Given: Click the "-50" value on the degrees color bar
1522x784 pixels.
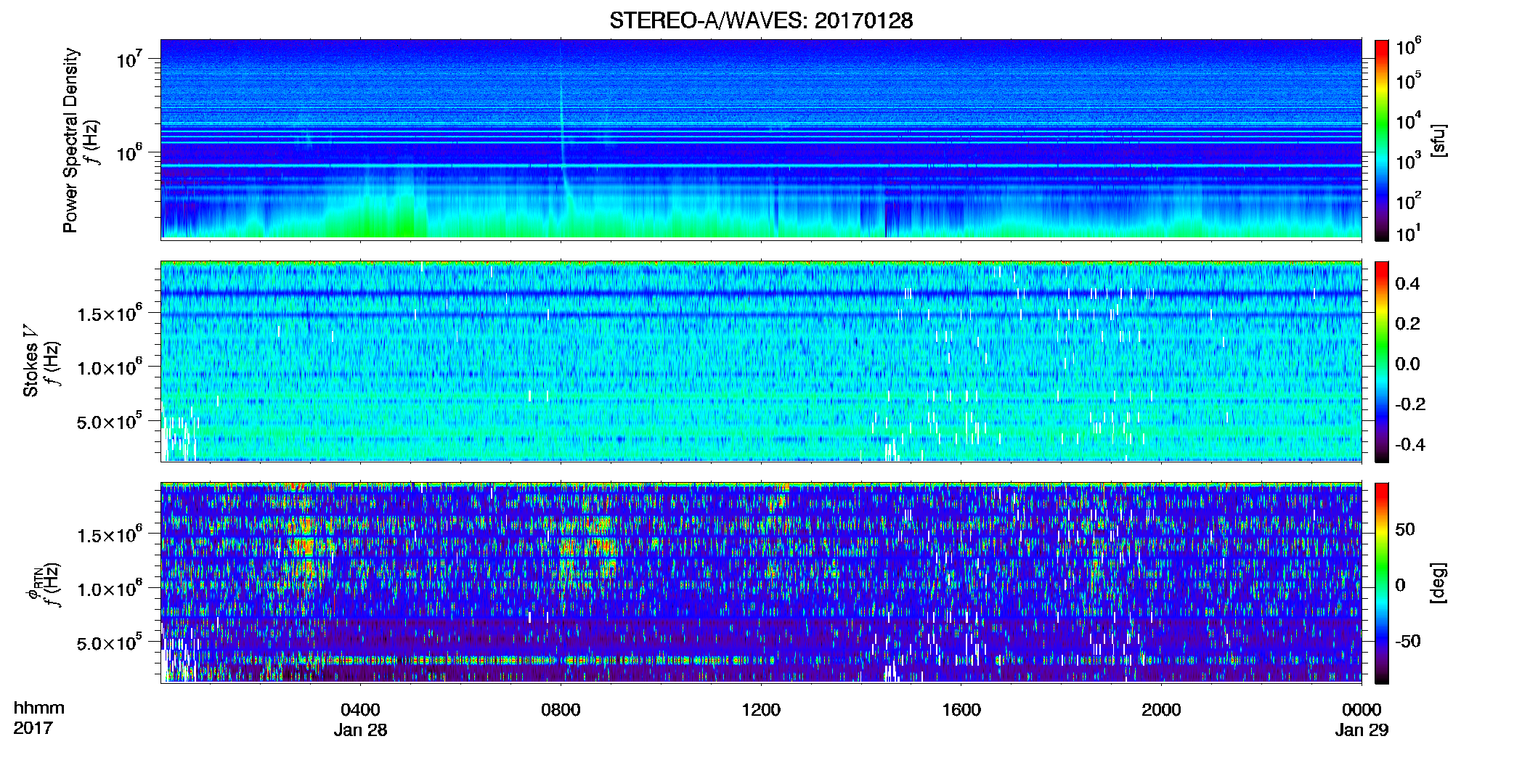Looking at the screenshot, I should (x=1408, y=642).
